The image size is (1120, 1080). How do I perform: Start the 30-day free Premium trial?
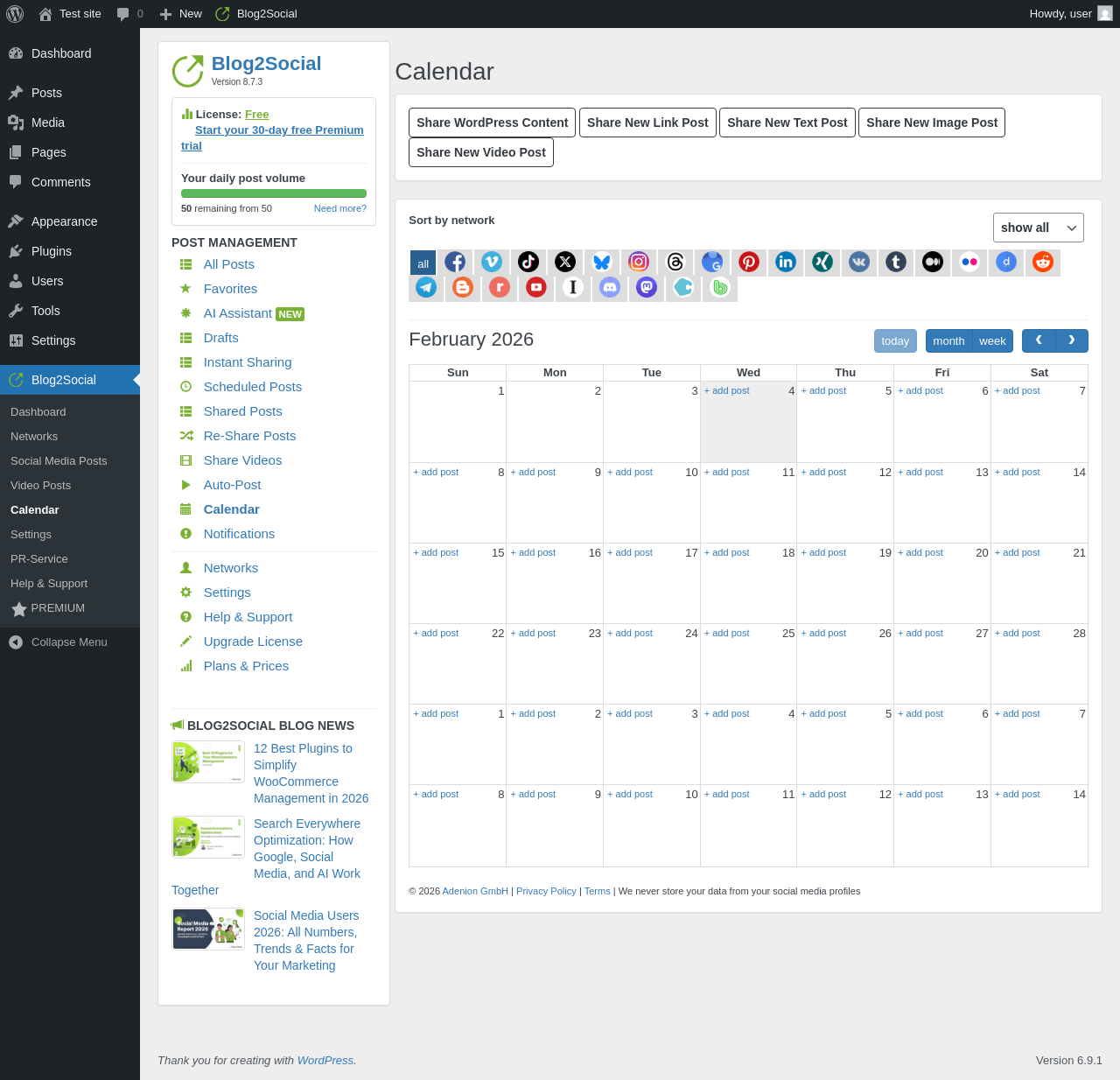(278, 130)
